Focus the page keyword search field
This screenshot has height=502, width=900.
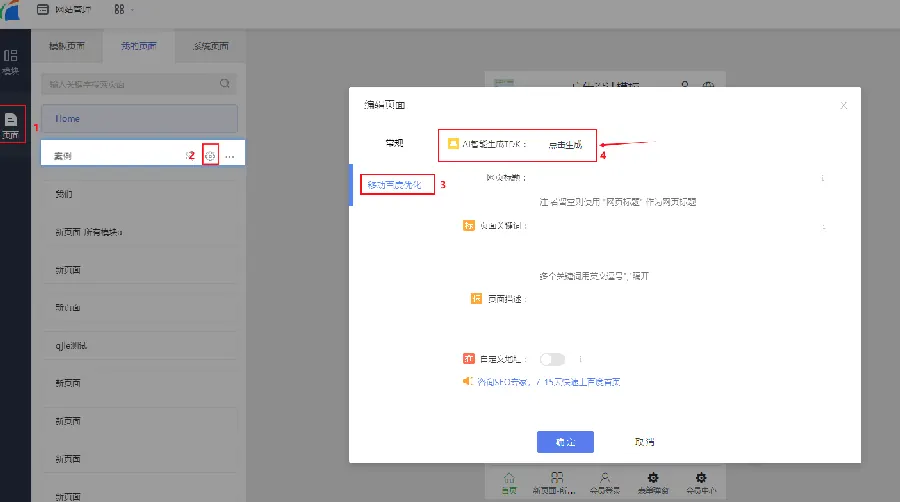pyautogui.click(x=139, y=84)
